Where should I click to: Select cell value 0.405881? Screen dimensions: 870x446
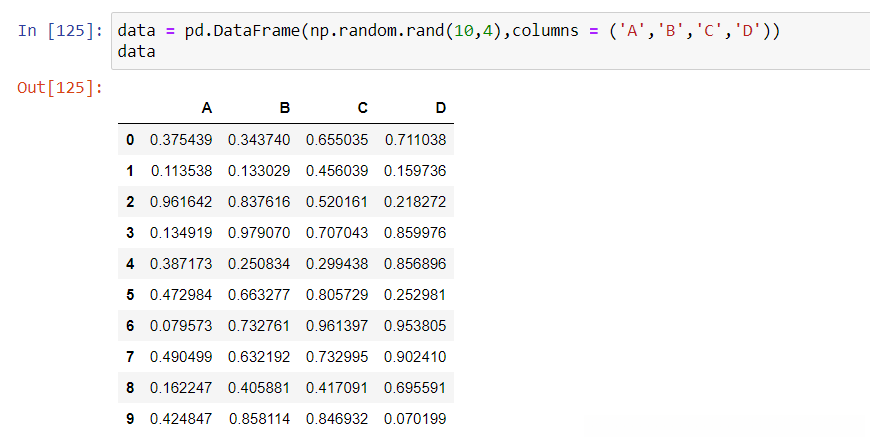pos(259,388)
